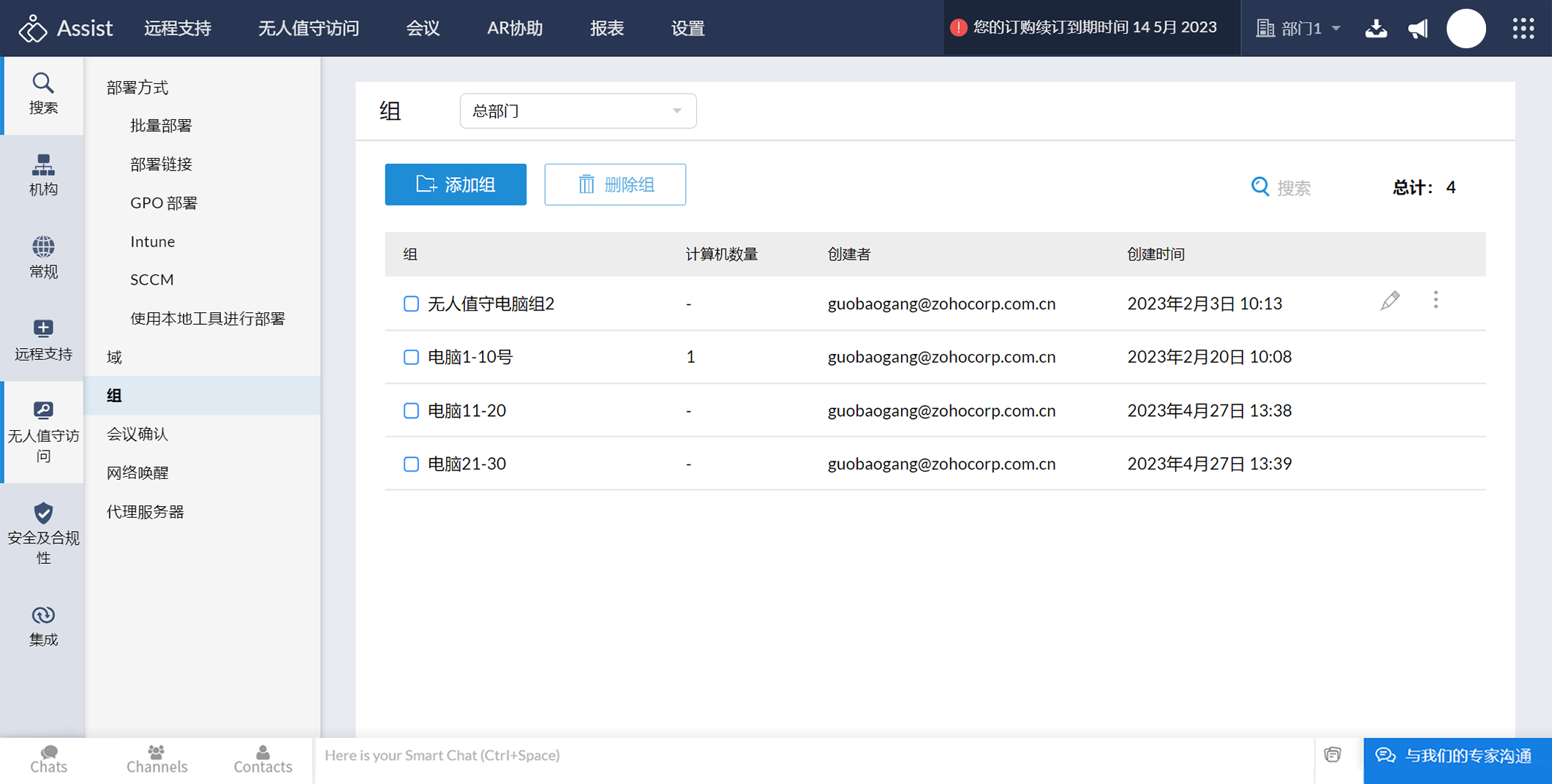Open the announcements megaphone icon

1418,29
